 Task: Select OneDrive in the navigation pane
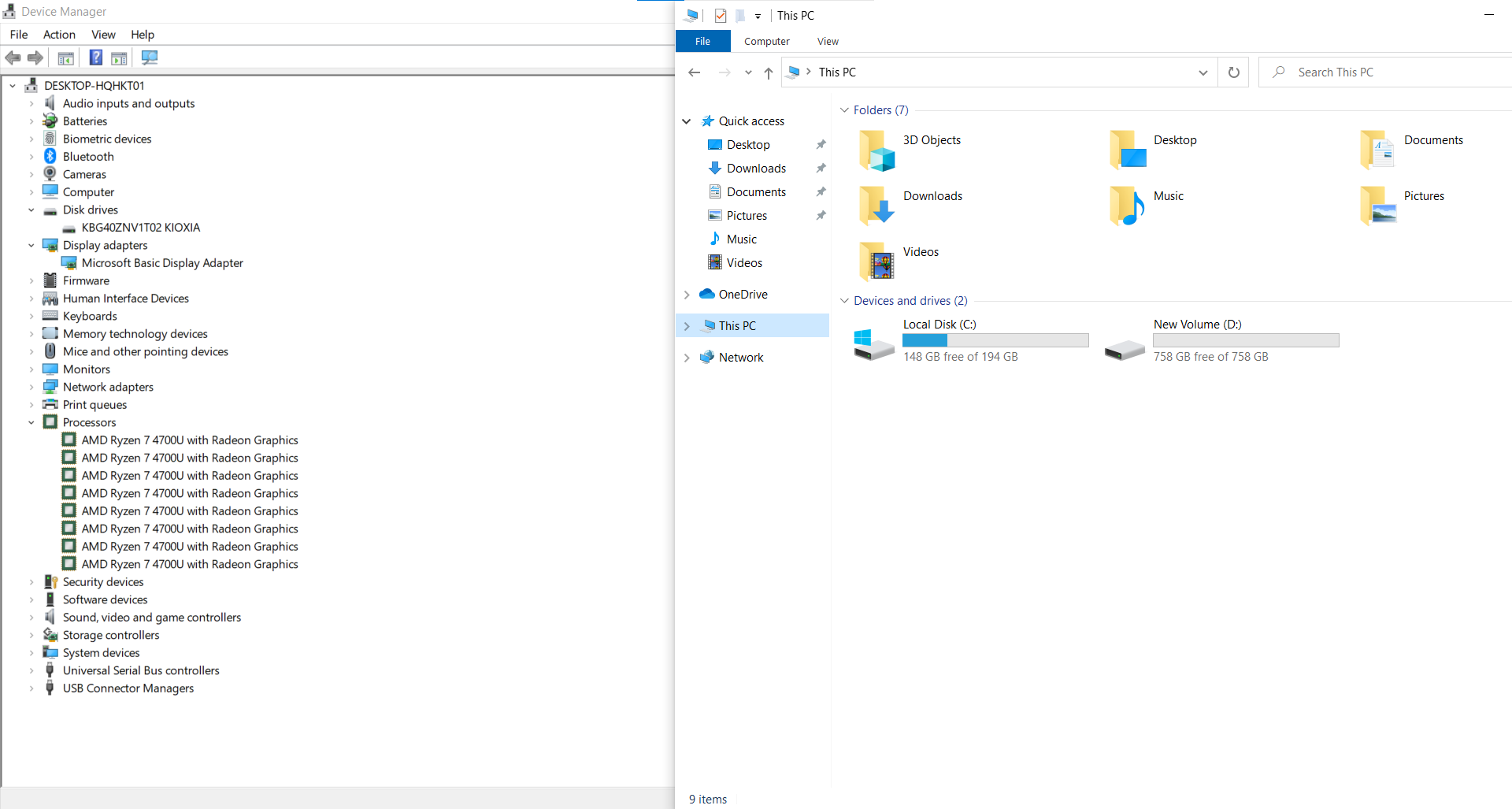pyautogui.click(x=743, y=295)
